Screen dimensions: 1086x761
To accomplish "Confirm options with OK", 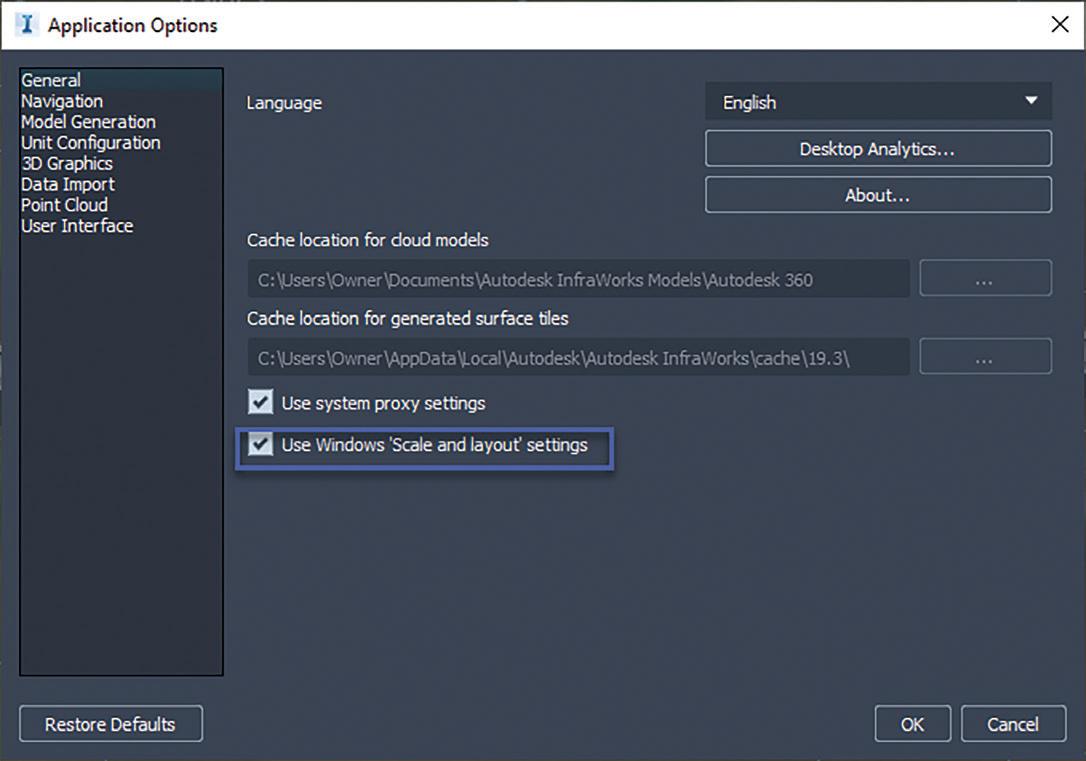I will click(912, 724).
